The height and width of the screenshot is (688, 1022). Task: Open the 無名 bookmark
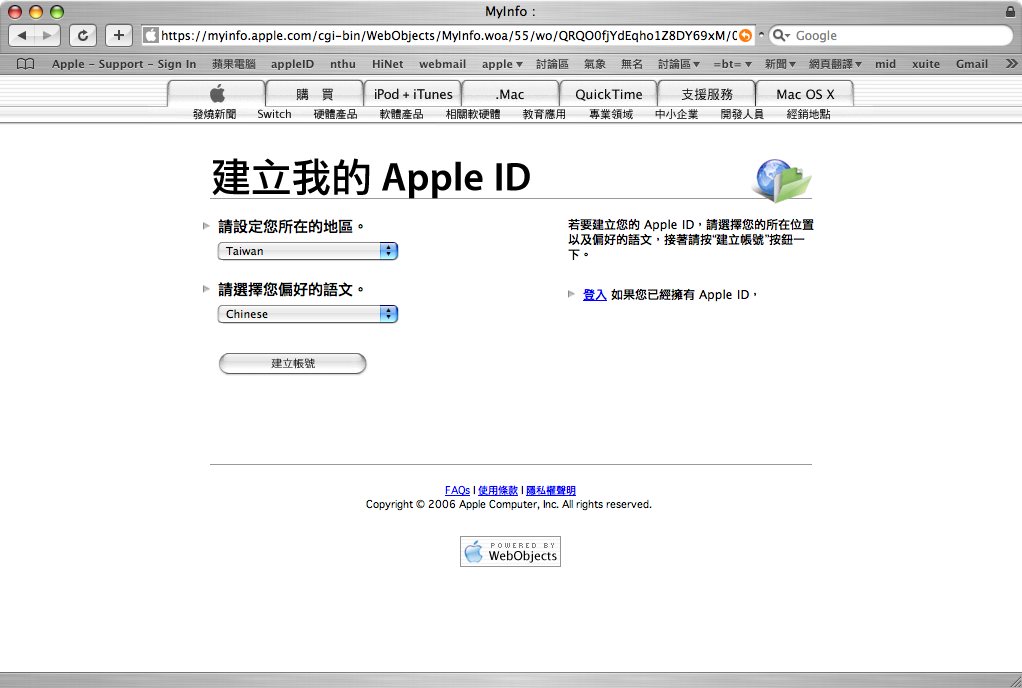point(632,64)
